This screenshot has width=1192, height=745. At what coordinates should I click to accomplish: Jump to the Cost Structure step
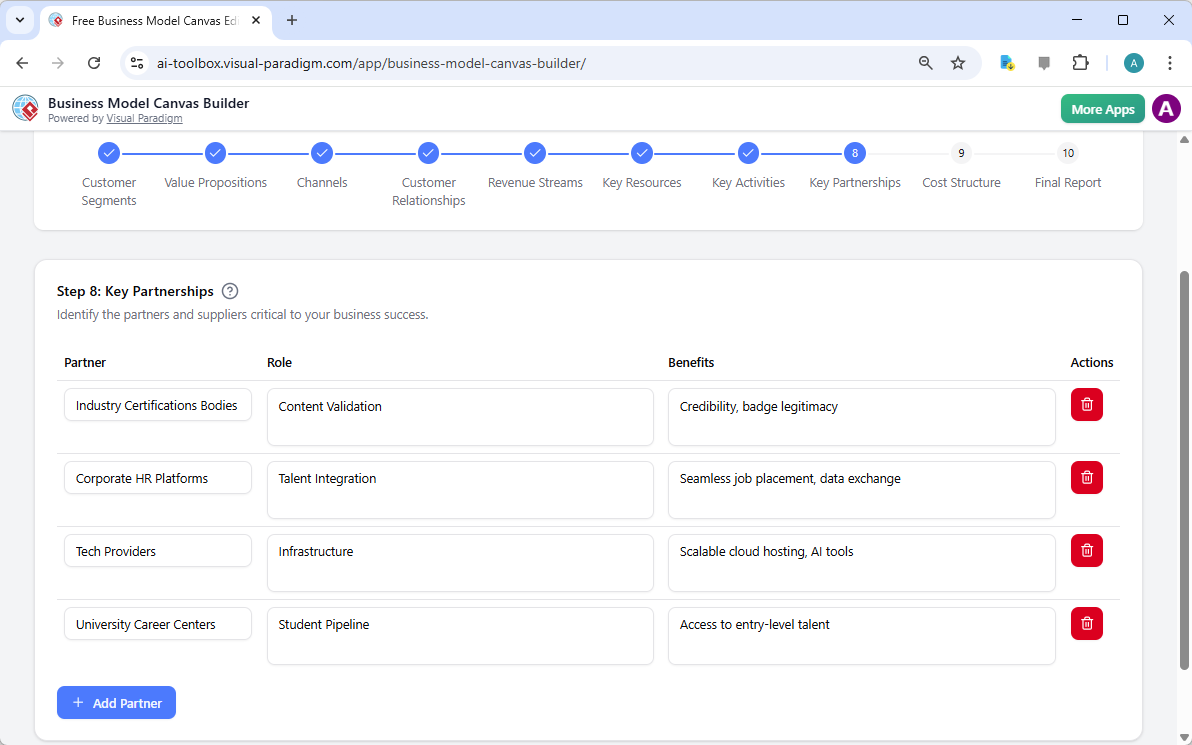click(x=961, y=153)
